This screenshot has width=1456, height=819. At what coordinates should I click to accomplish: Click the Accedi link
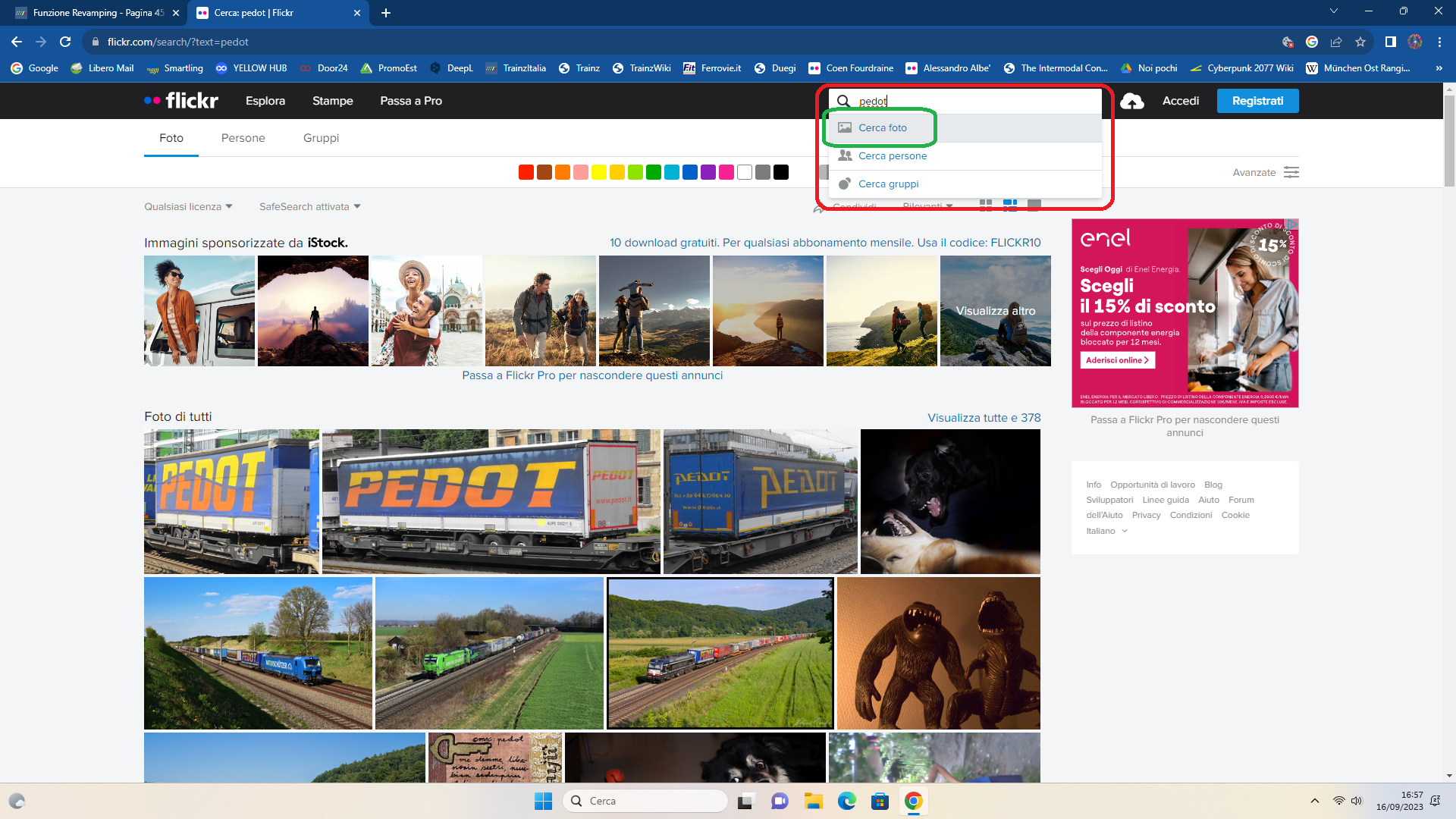pos(1181,101)
